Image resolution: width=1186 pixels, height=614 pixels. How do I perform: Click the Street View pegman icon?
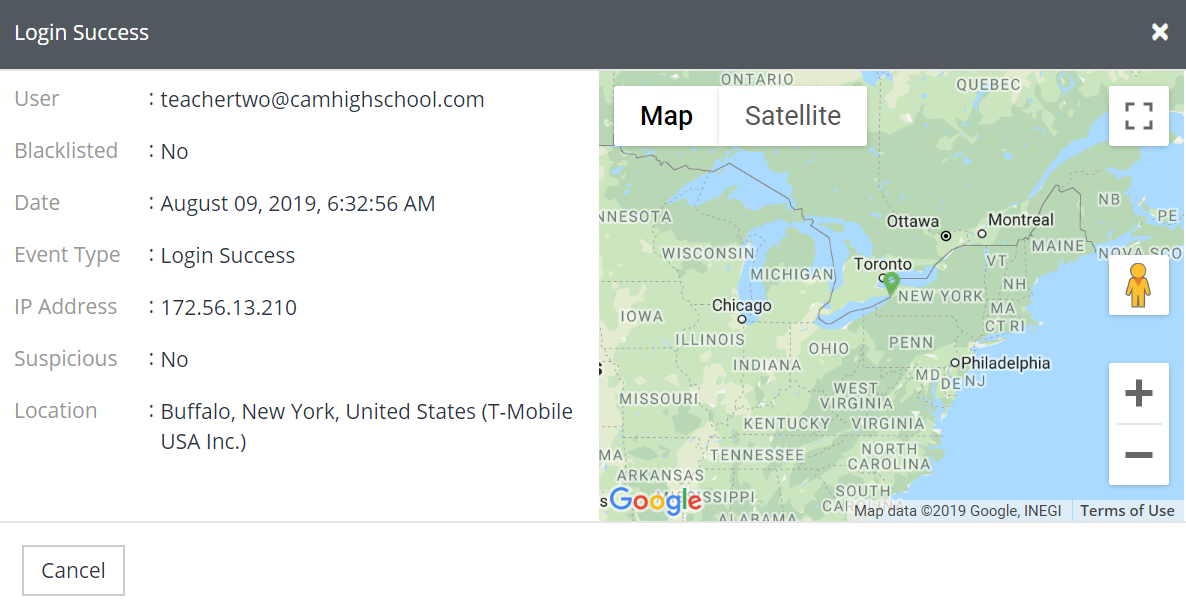1138,286
